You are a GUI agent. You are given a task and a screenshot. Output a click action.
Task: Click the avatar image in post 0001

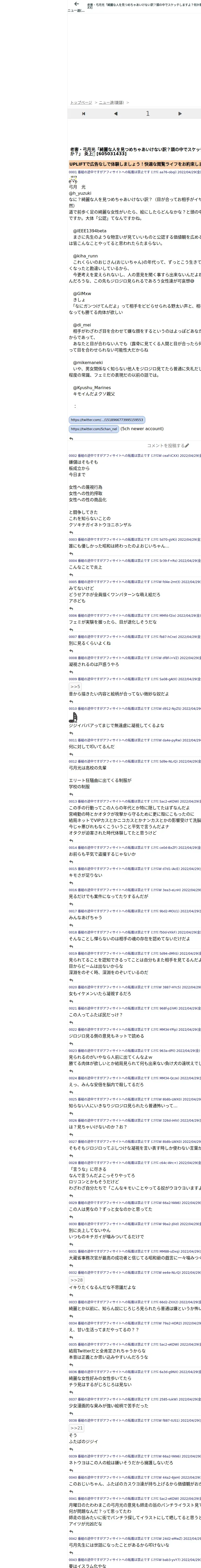[x=73, y=180]
